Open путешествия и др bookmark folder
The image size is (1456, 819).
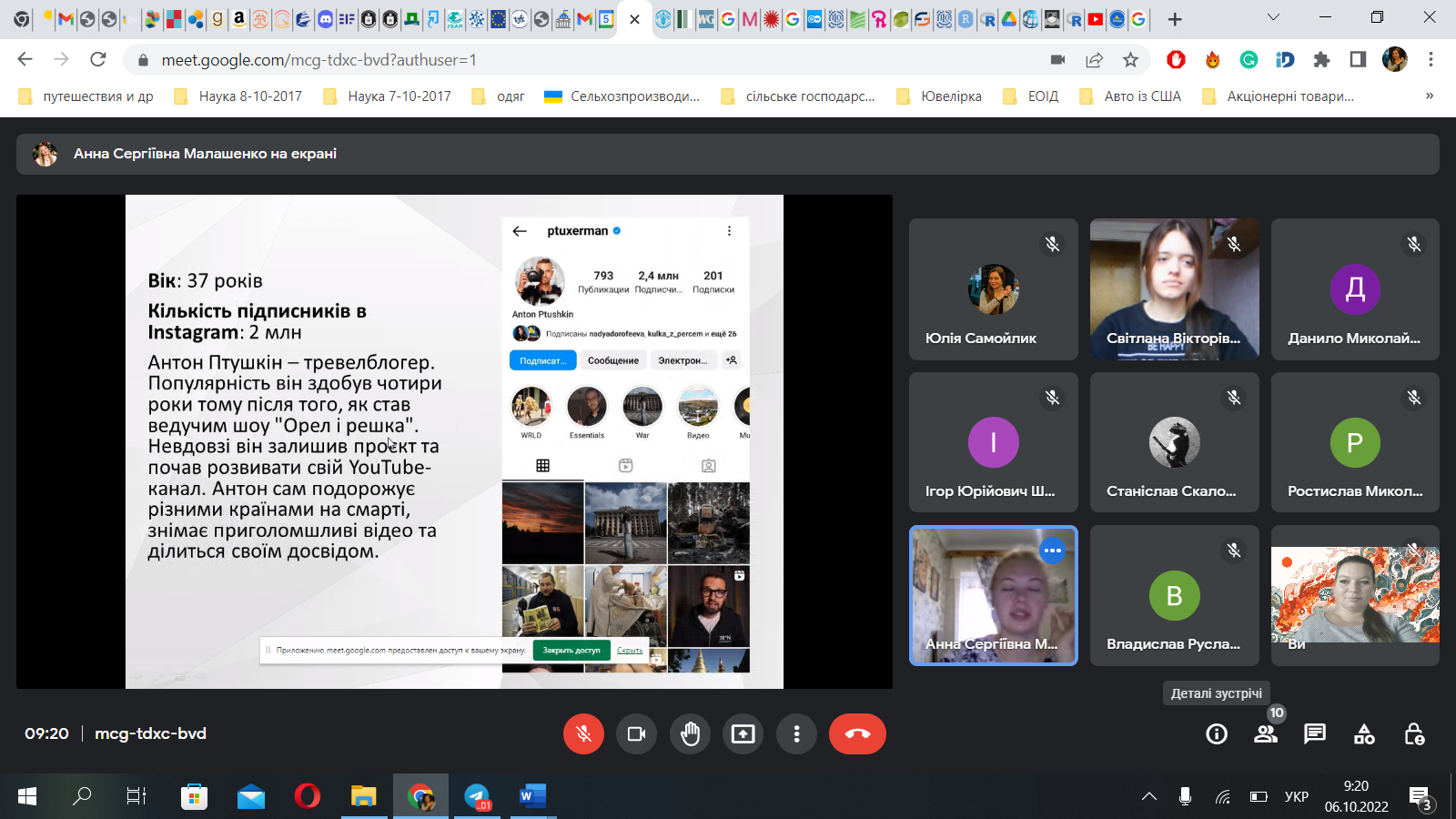(86, 96)
